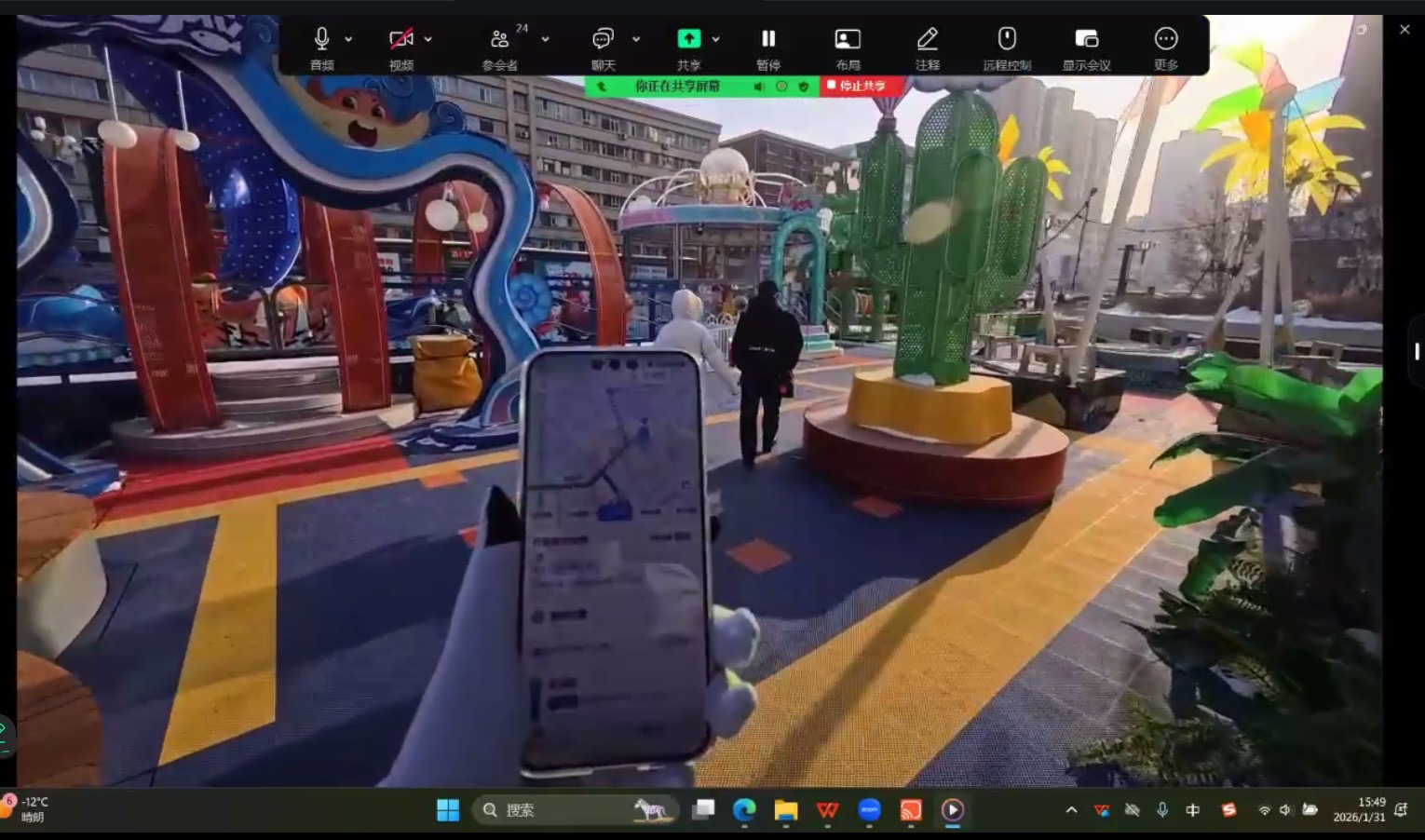Click the green Share (共享) arrow icon
Viewport: 1425px width, 840px height.
[x=688, y=38]
